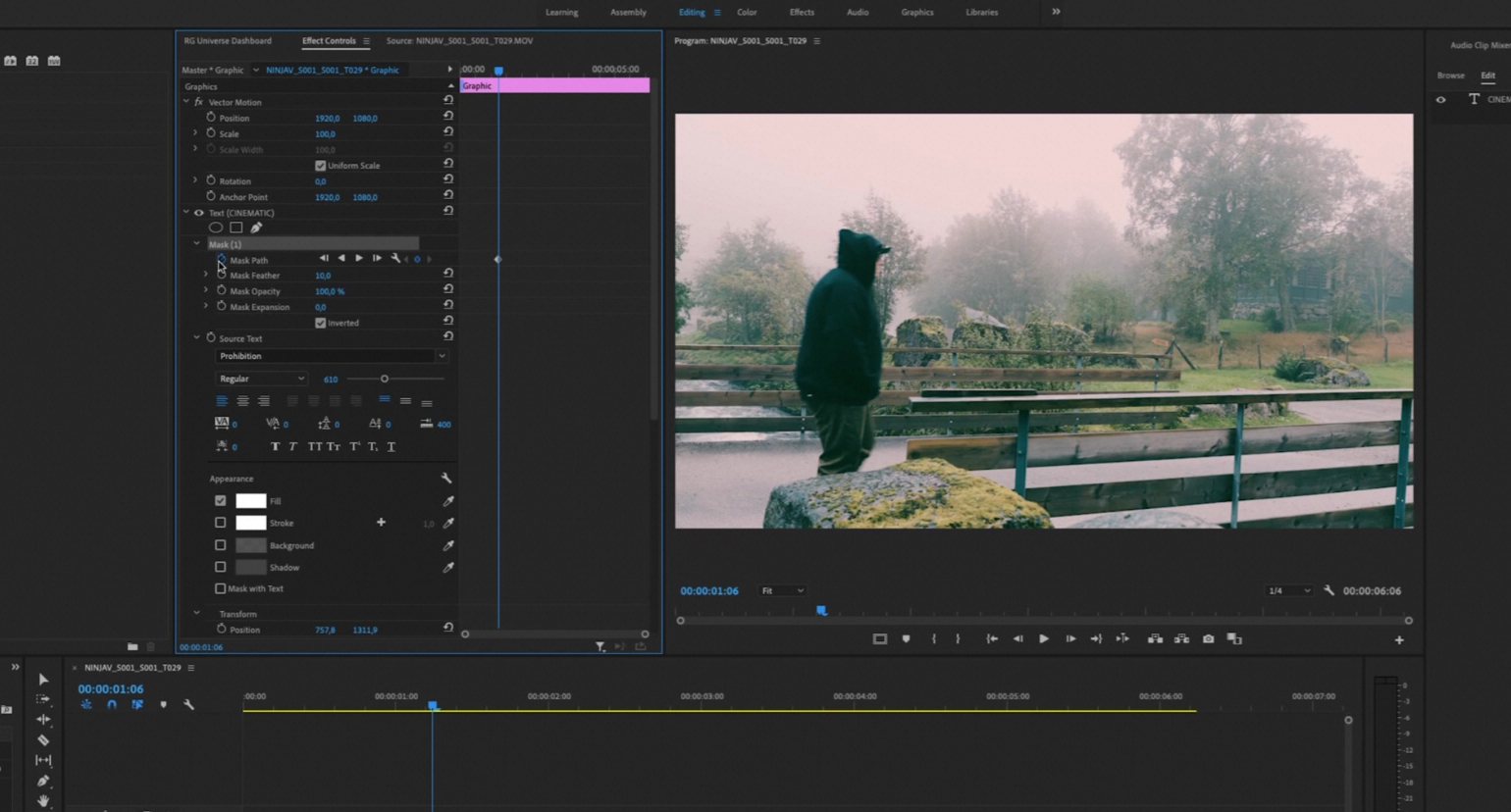Toggle all caps text style
Image resolution: width=1511 pixels, height=812 pixels.
pos(315,447)
